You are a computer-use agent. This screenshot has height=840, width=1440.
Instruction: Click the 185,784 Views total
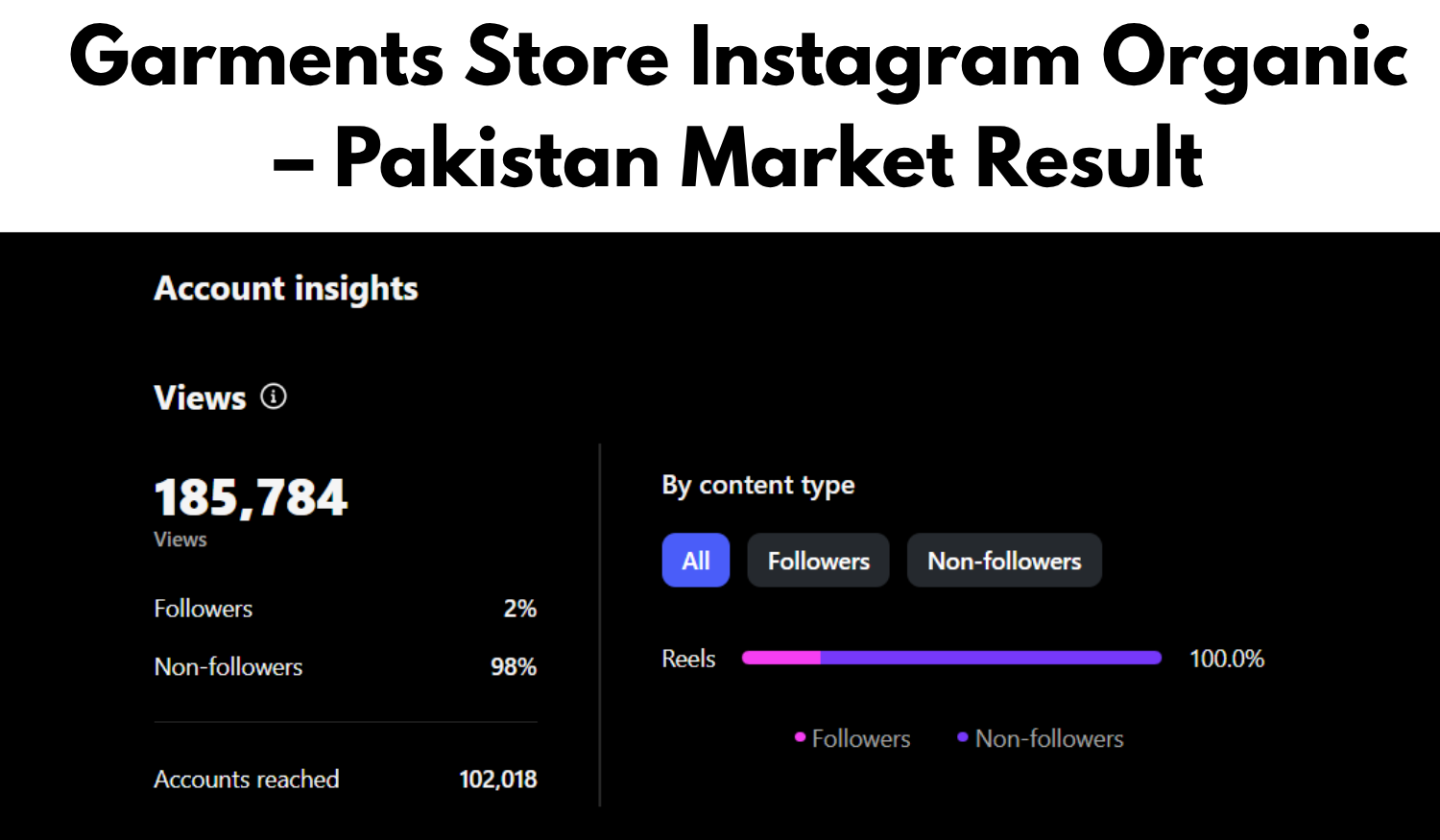(x=251, y=495)
